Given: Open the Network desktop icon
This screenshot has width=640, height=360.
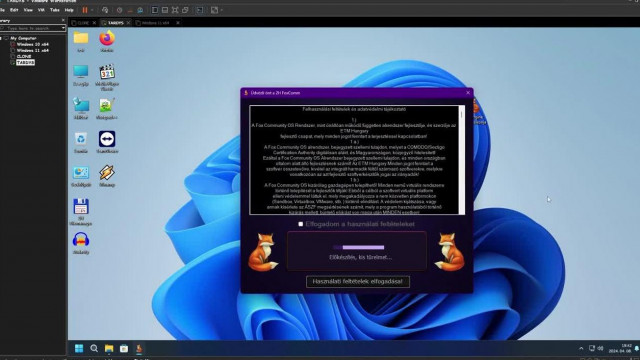Looking at the screenshot, I should (x=81, y=109).
